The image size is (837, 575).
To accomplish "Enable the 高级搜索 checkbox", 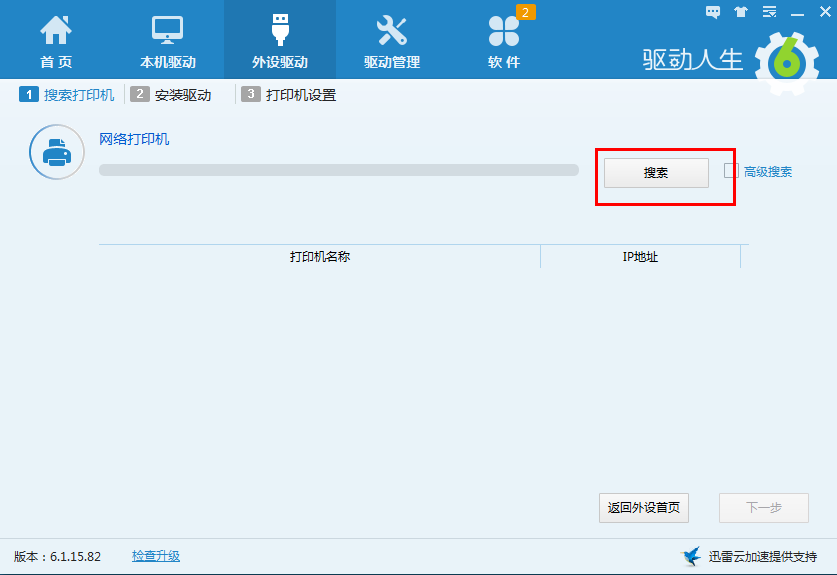I will click(731, 171).
